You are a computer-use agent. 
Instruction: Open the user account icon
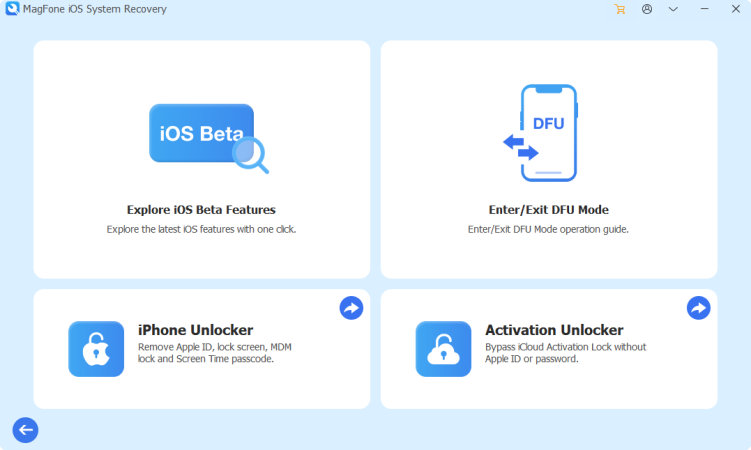pyautogui.click(x=647, y=9)
